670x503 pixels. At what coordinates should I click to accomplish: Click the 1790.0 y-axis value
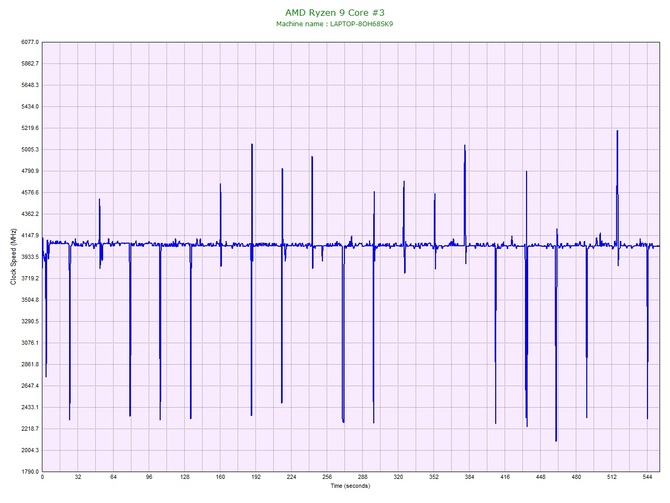(30, 472)
